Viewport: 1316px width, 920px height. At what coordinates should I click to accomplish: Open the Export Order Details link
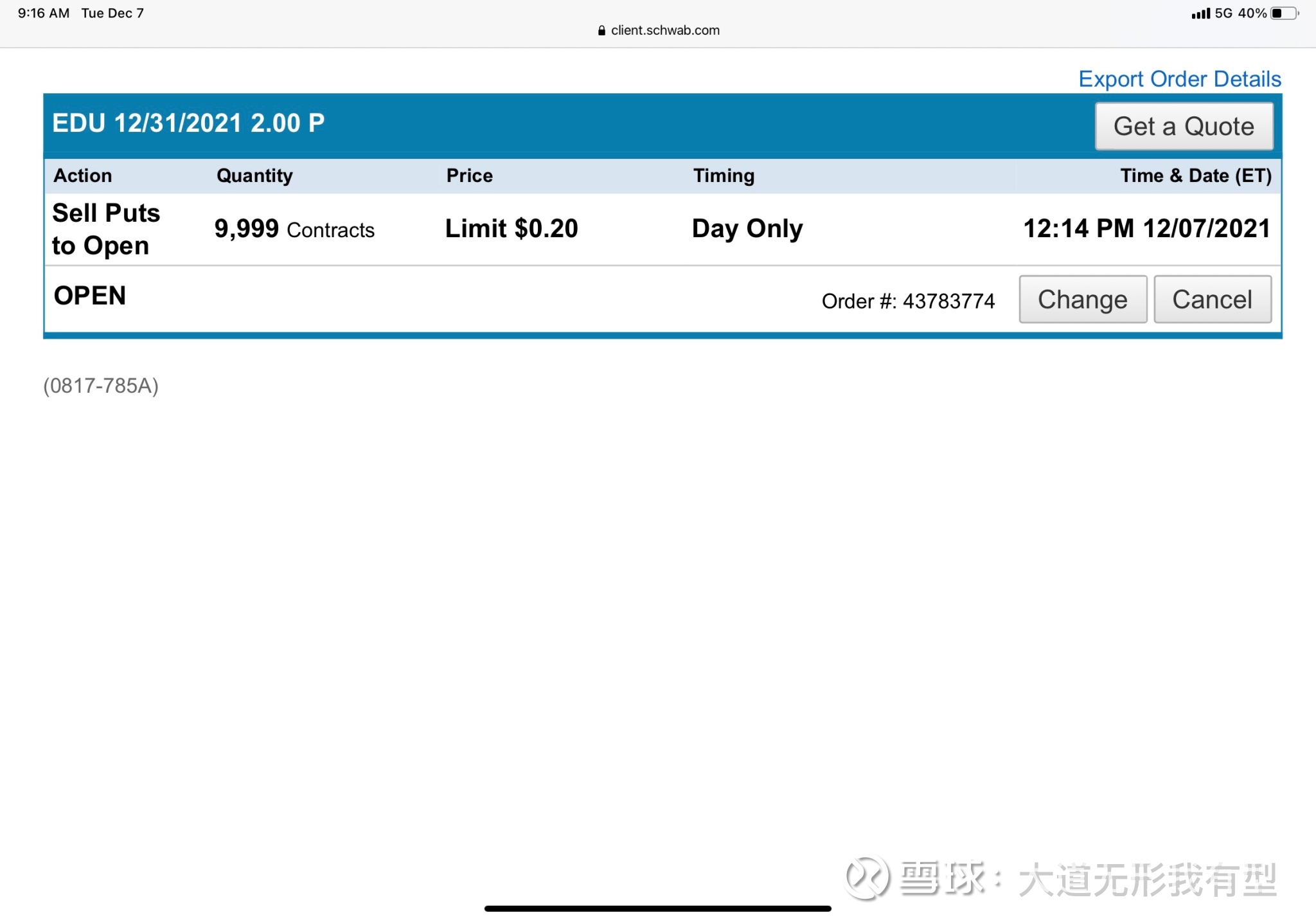(1179, 79)
